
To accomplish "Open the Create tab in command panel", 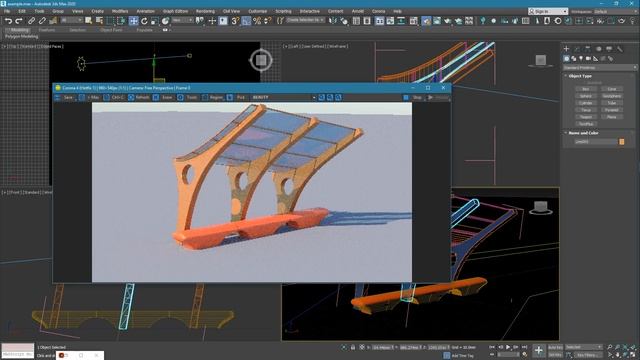I will tap(567, 49).
